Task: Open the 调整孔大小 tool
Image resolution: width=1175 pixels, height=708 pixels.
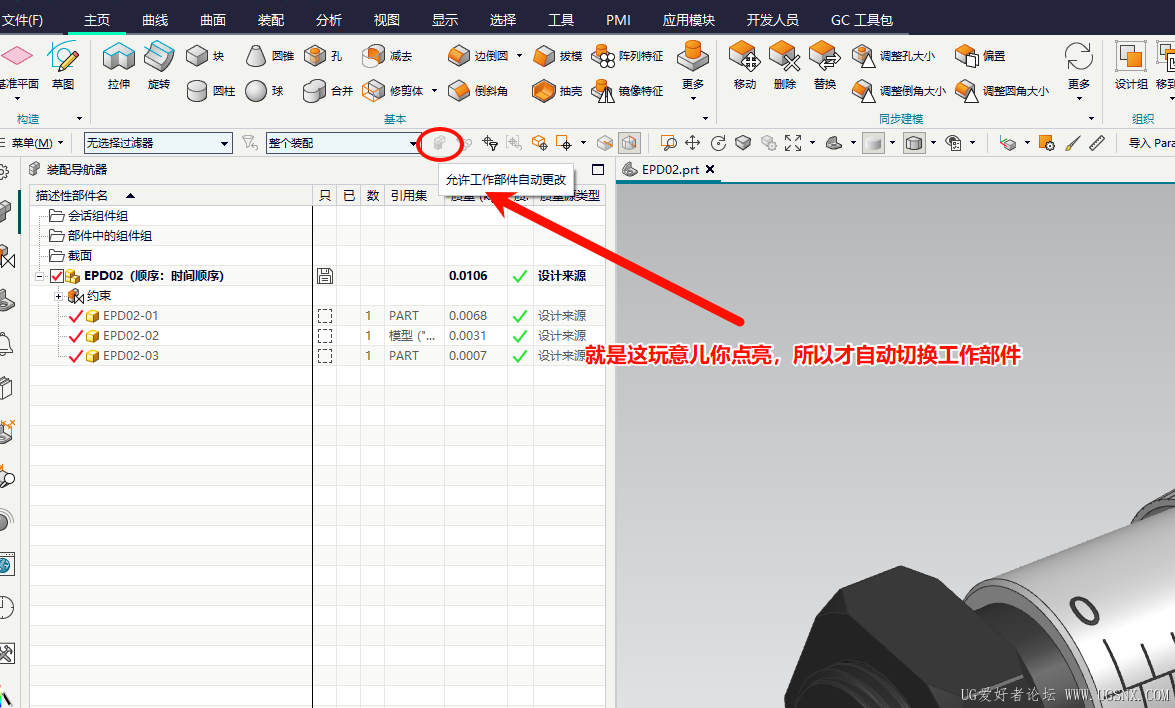Action: 893,55
